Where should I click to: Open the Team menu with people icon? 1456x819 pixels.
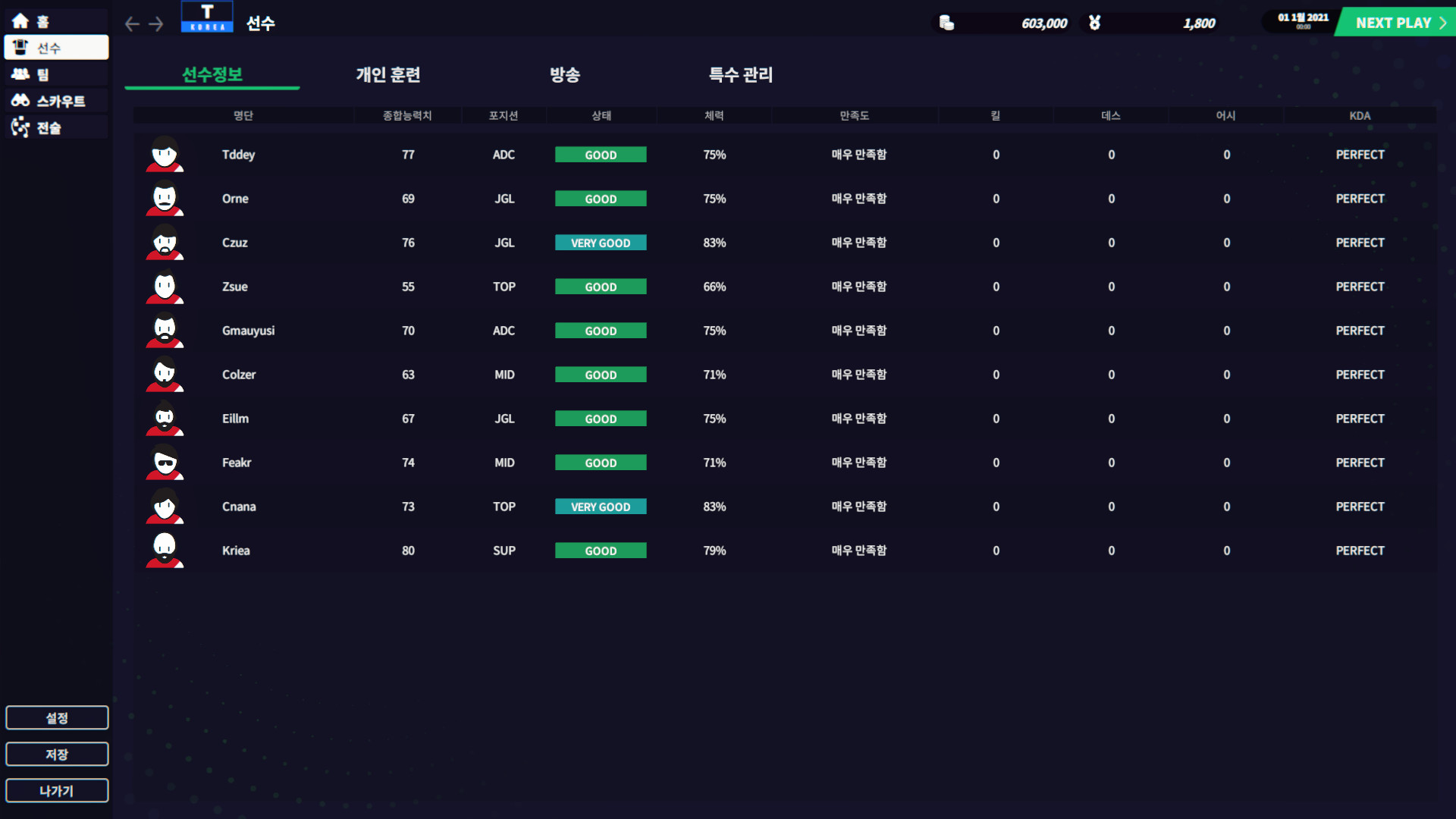click(x=20, y=74)
